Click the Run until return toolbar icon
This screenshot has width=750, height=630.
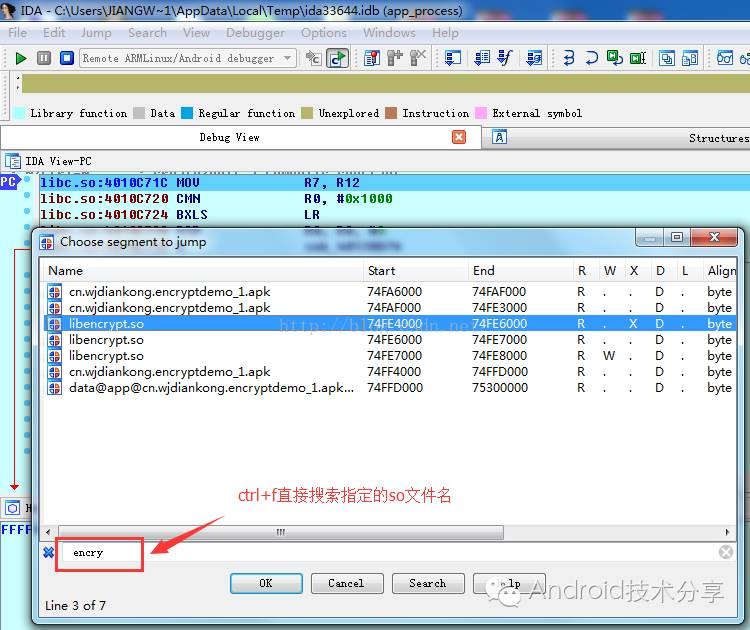click(615, 58)
